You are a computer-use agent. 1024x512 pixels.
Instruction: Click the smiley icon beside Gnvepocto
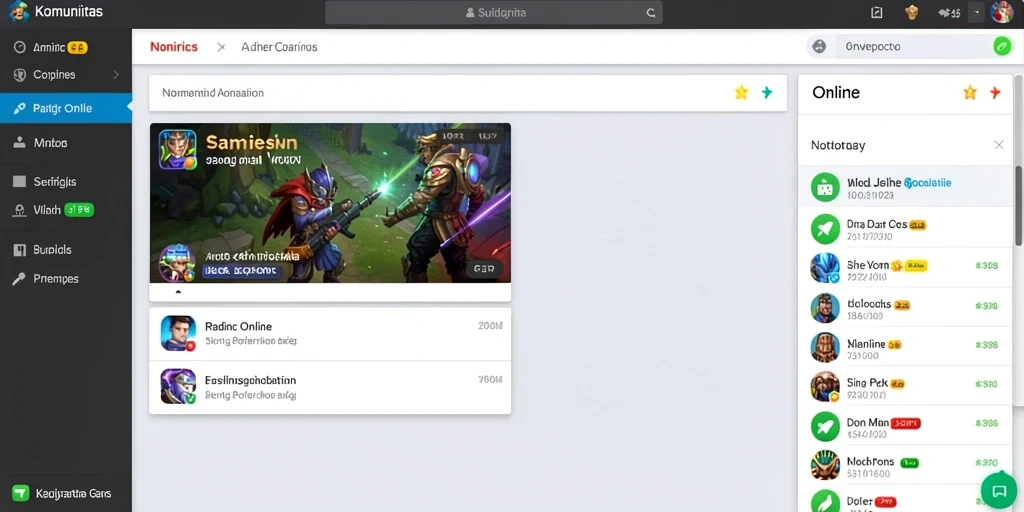[x=819, y=46]
